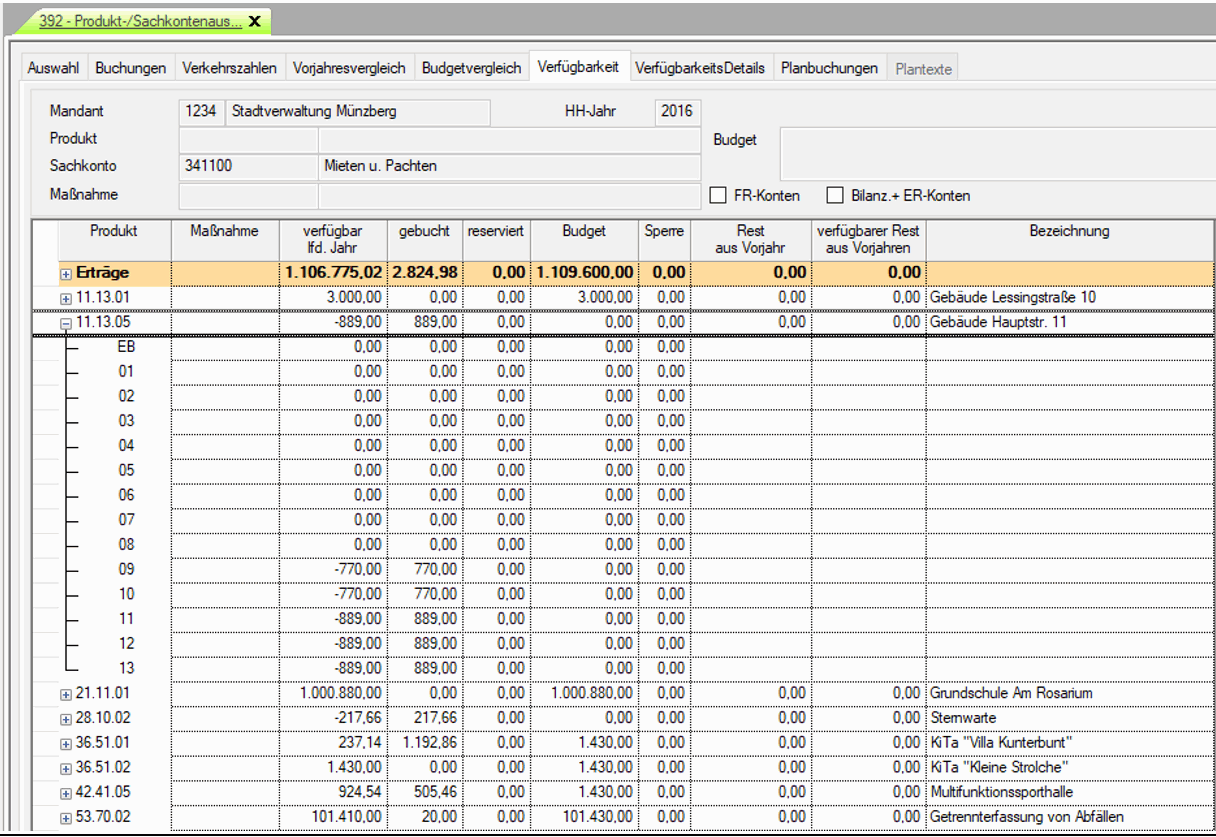Close the 392 Produkt-/Sachkontenaus tab

click(x=255, y=20)
